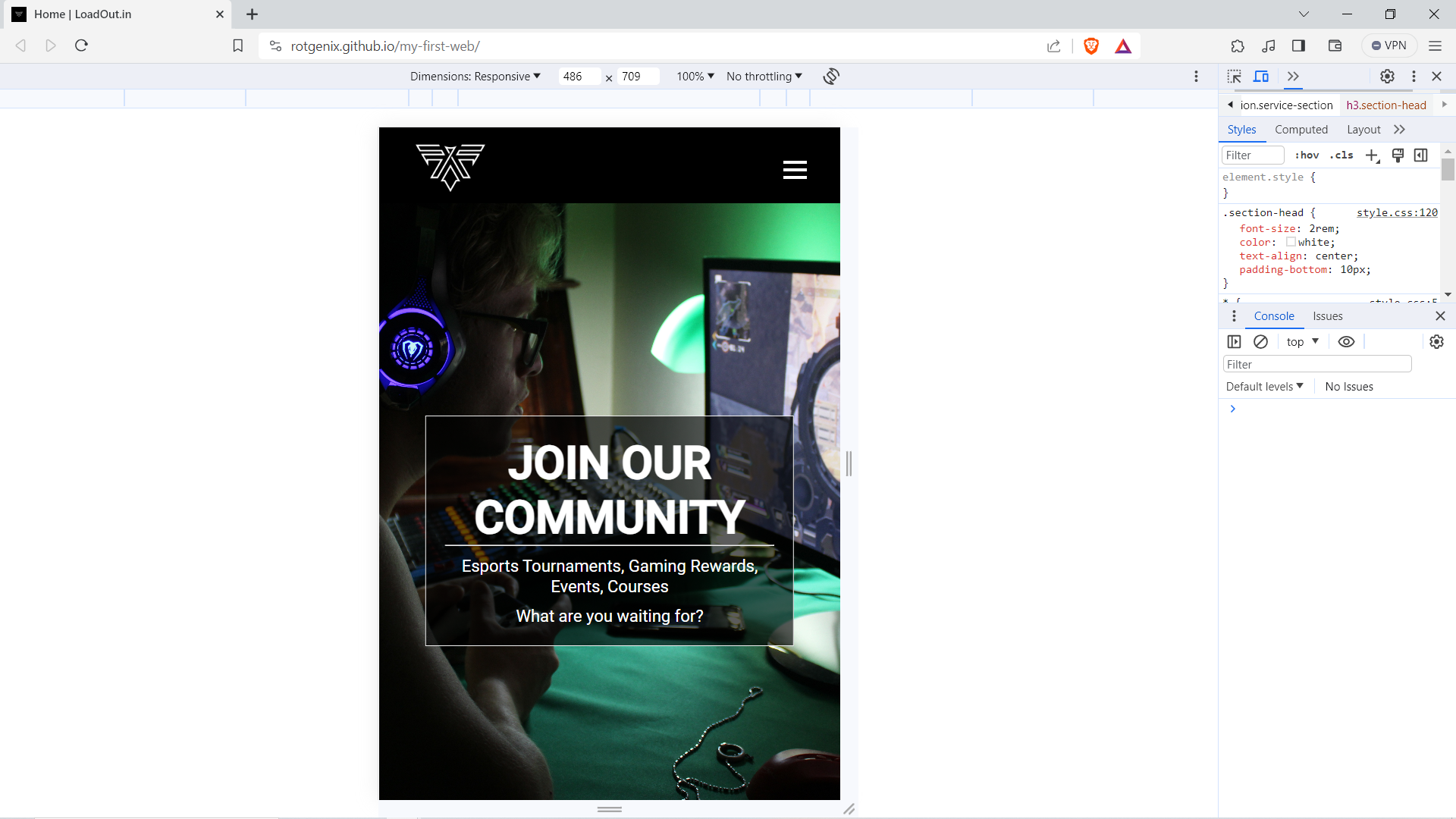Open the Customize DevTools three-dot menu
1456x819 pixels.
tap(1414, 77)
